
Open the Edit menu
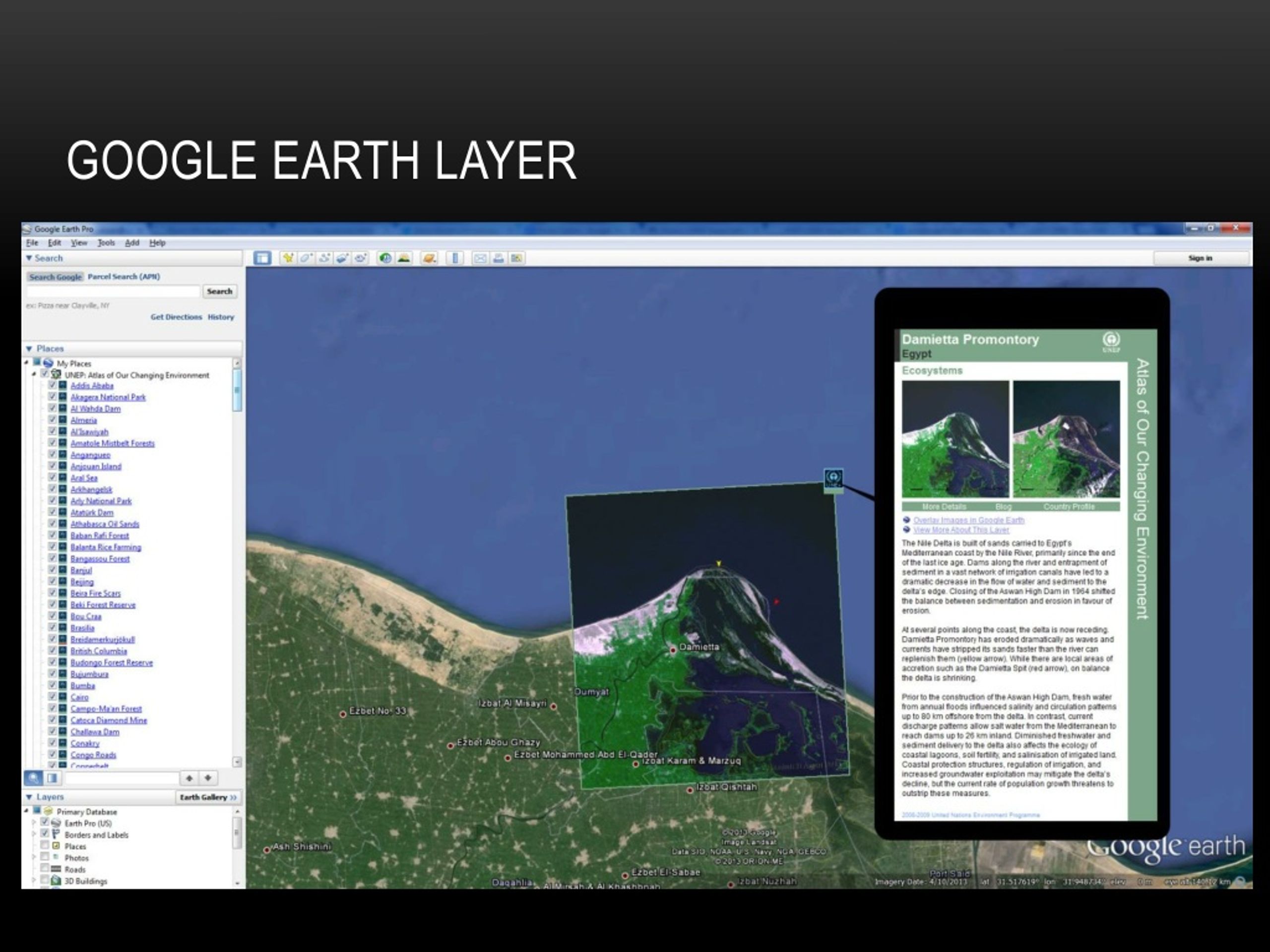click(x=55, y=243)
